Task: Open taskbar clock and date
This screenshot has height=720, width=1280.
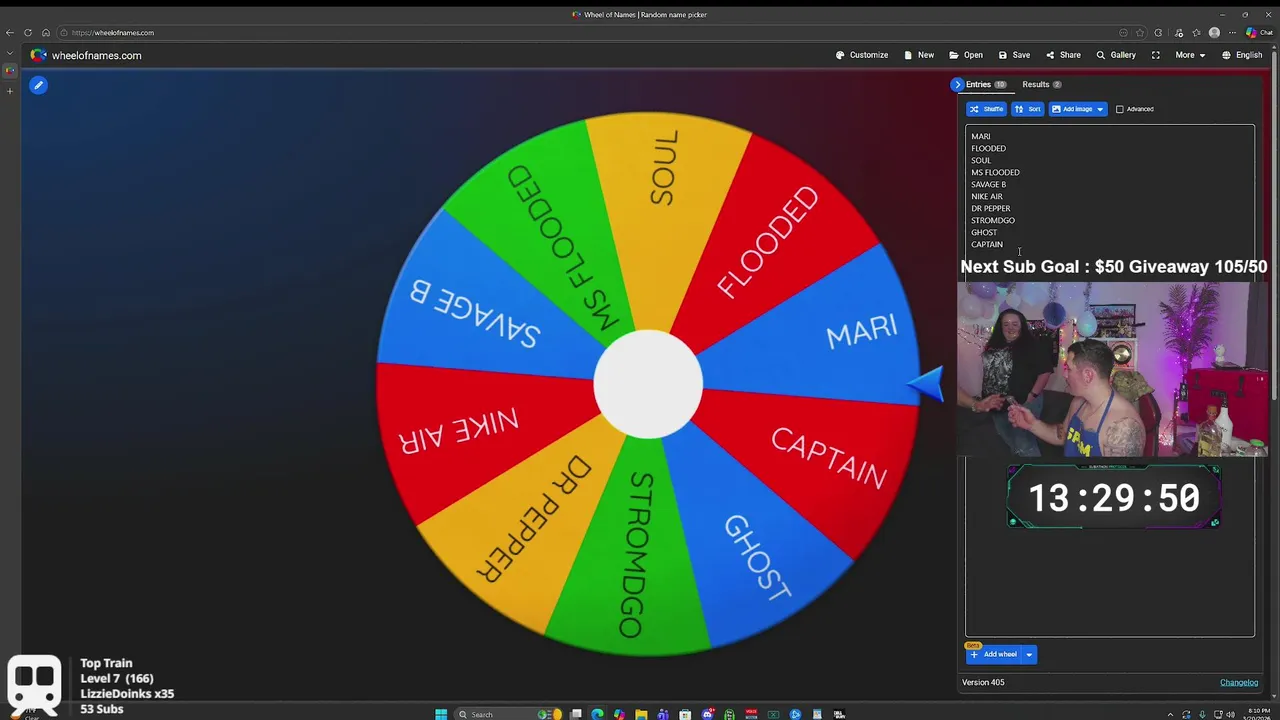Action: click(x=1258, y=714)
